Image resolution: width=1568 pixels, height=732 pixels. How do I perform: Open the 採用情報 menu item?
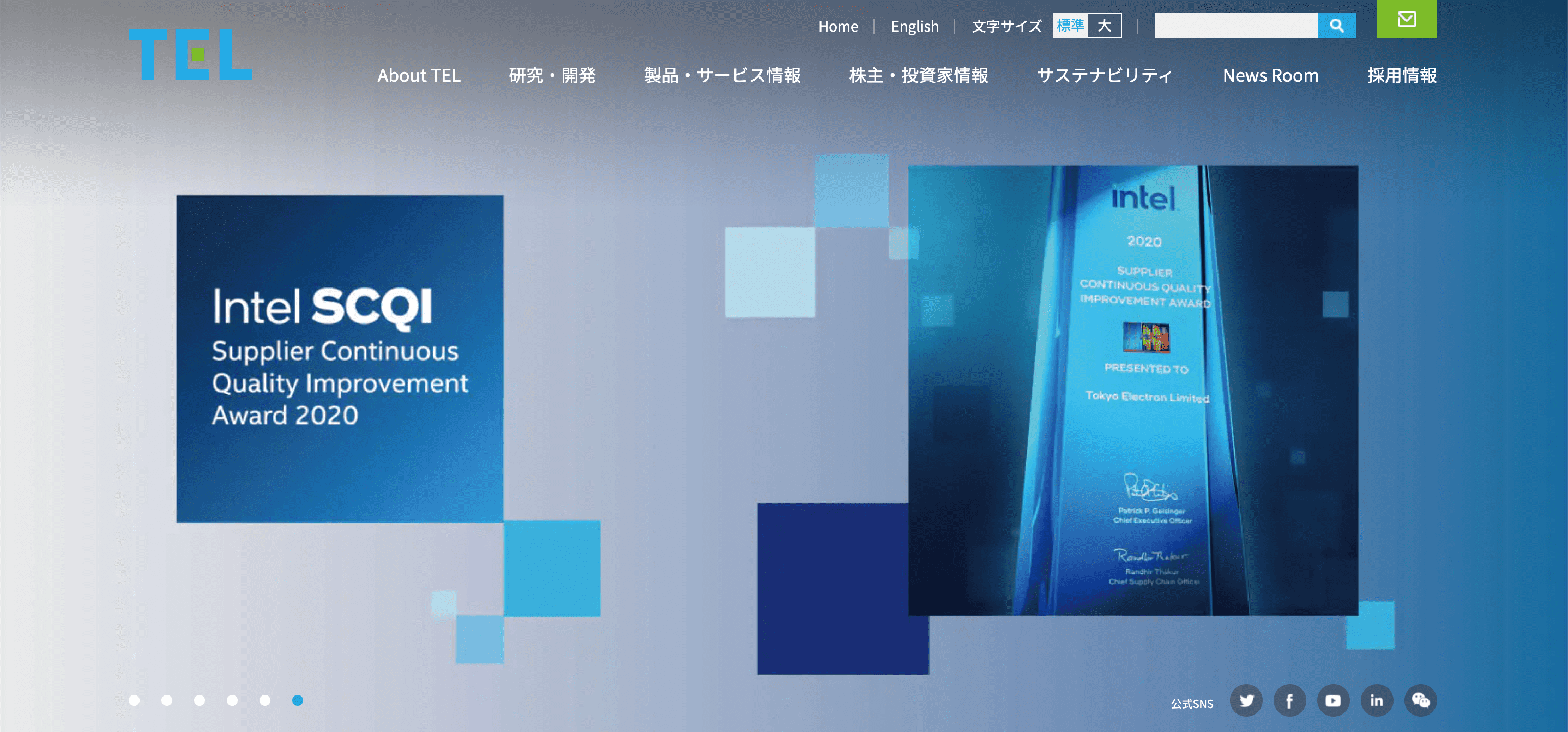[x=1402, y=75]
